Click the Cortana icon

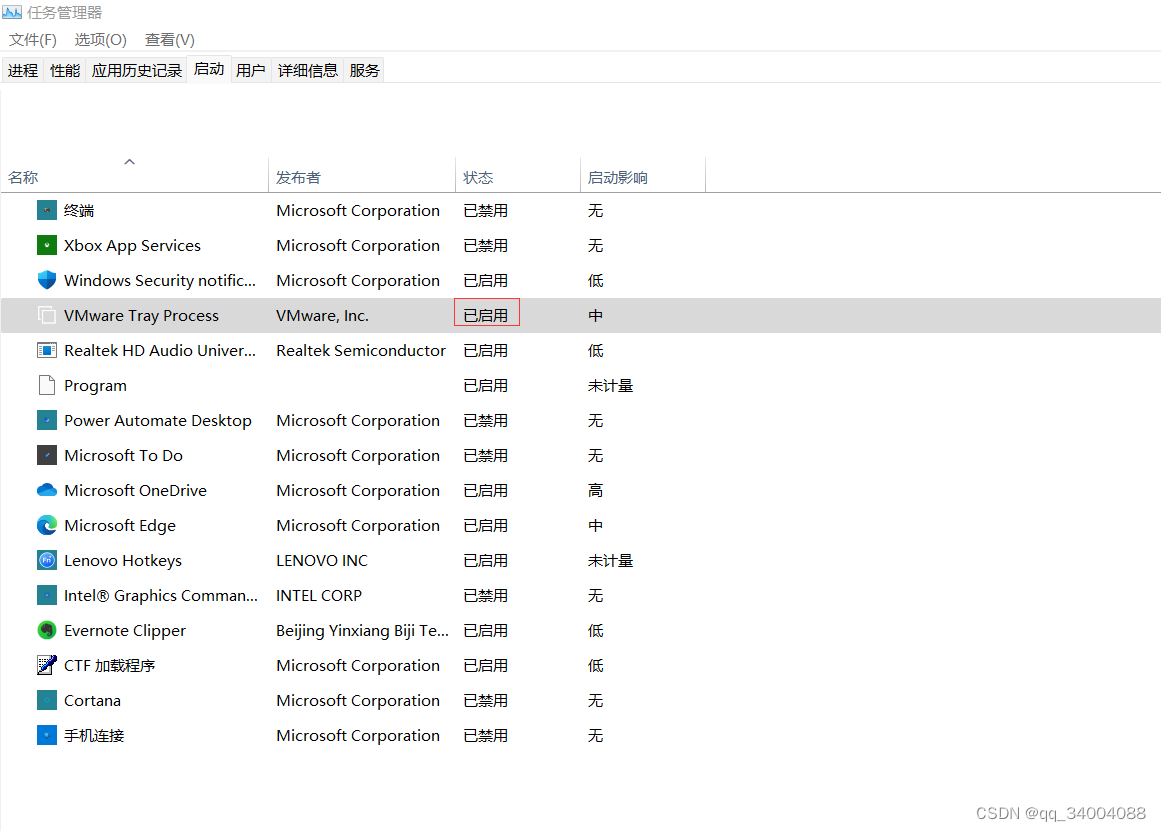[x=47, y=700]
